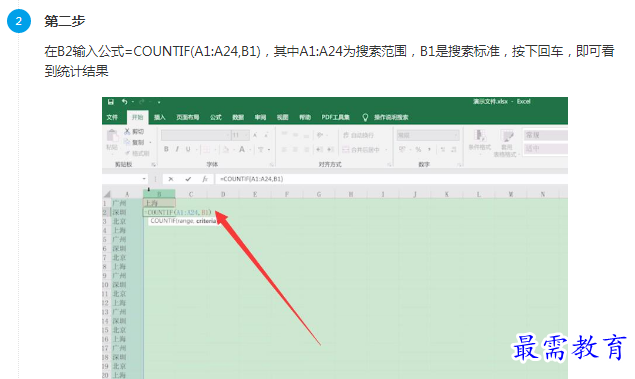
Task: Open the 数字 group dialog launcher
Action: pos(459,164)
